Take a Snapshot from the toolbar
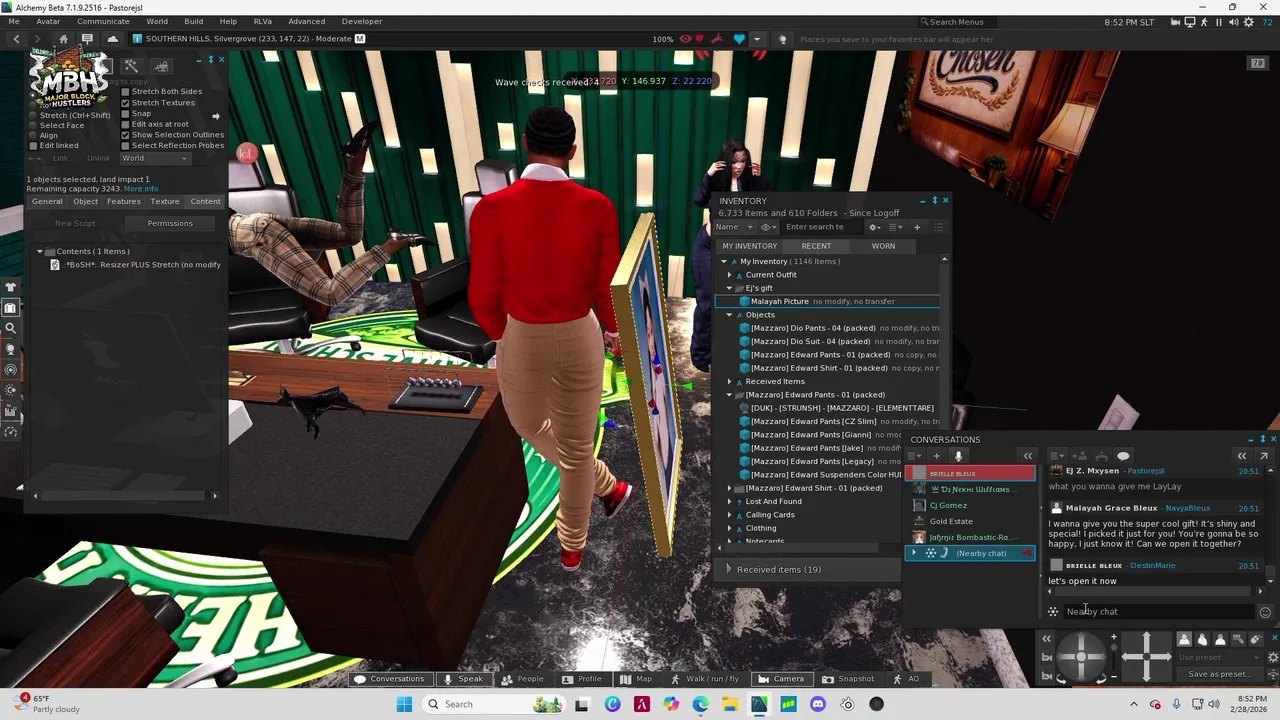 848,679
